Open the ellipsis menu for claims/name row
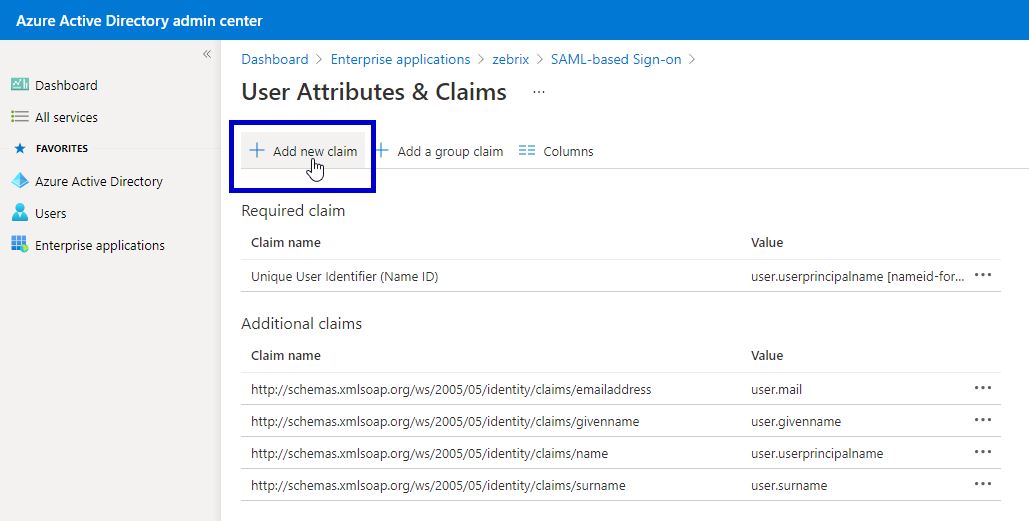 click(x=982, y=452)
